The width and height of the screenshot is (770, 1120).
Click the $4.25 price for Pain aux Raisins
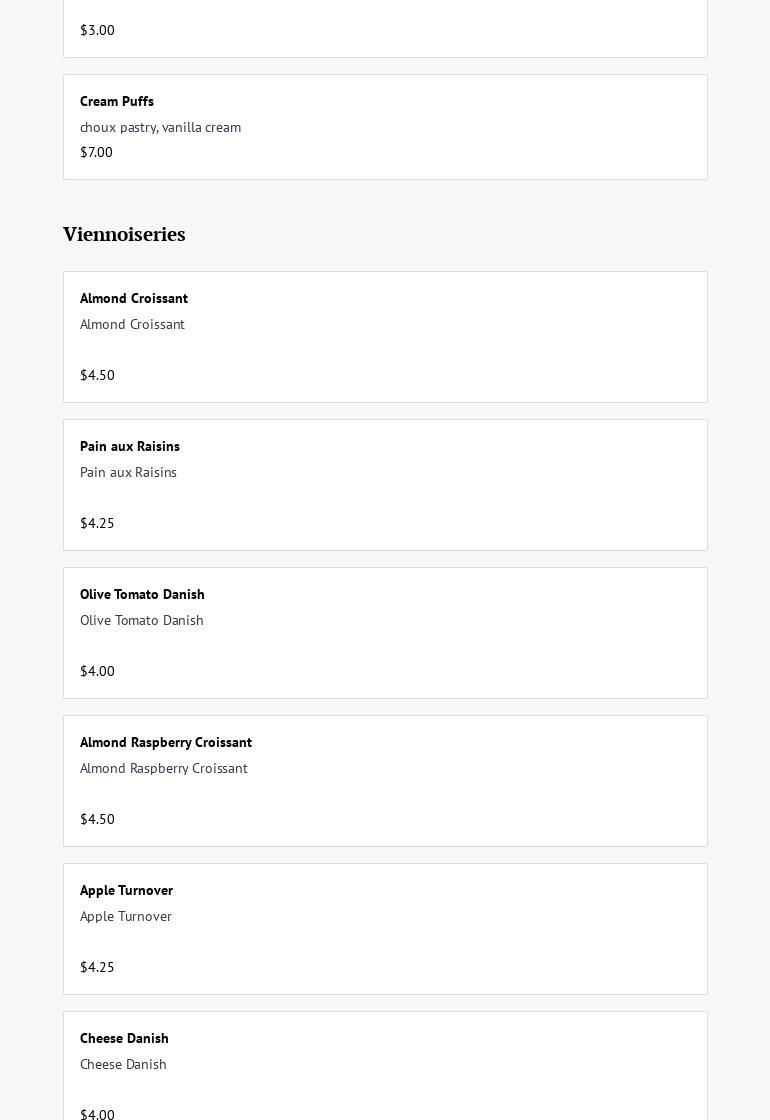click(97, 523)
